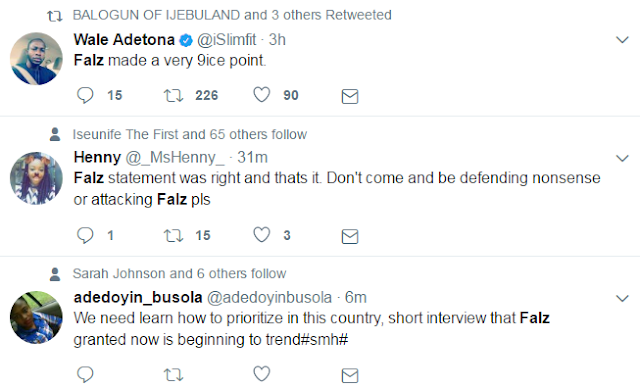Open the dropdown arrow on Wale Adetona's tweet
640x389 pixels.
click(622, 40)
